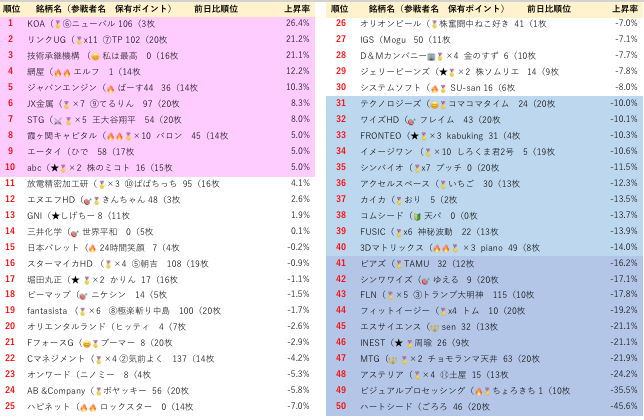
Task: Click the star icon in the INEST row
Action: coord(399,343)
